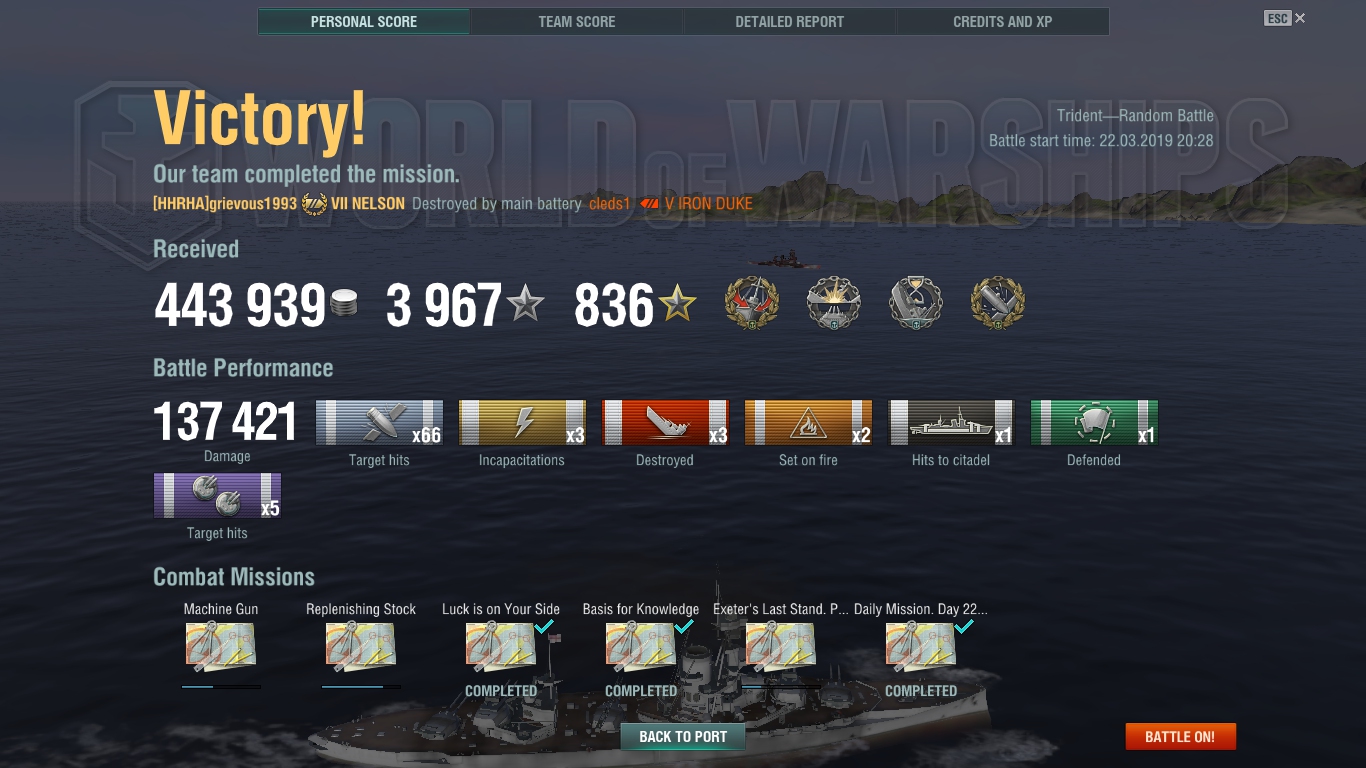Image resolution: width=1366 pixels, height=768 pixels.
Task: Open the Machine Gun combat mission
Action: click(x=221, y=646)
